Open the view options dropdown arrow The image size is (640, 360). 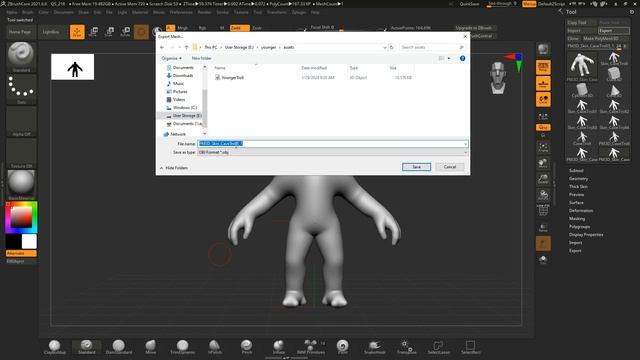click(449, 58)
